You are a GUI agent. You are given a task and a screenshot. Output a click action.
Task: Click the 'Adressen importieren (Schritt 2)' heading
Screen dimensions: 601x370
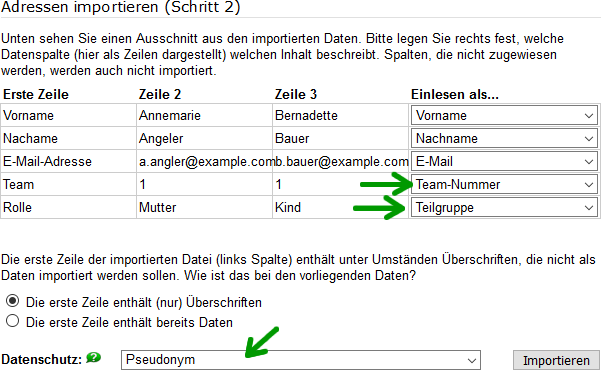(x=120, y=7)
